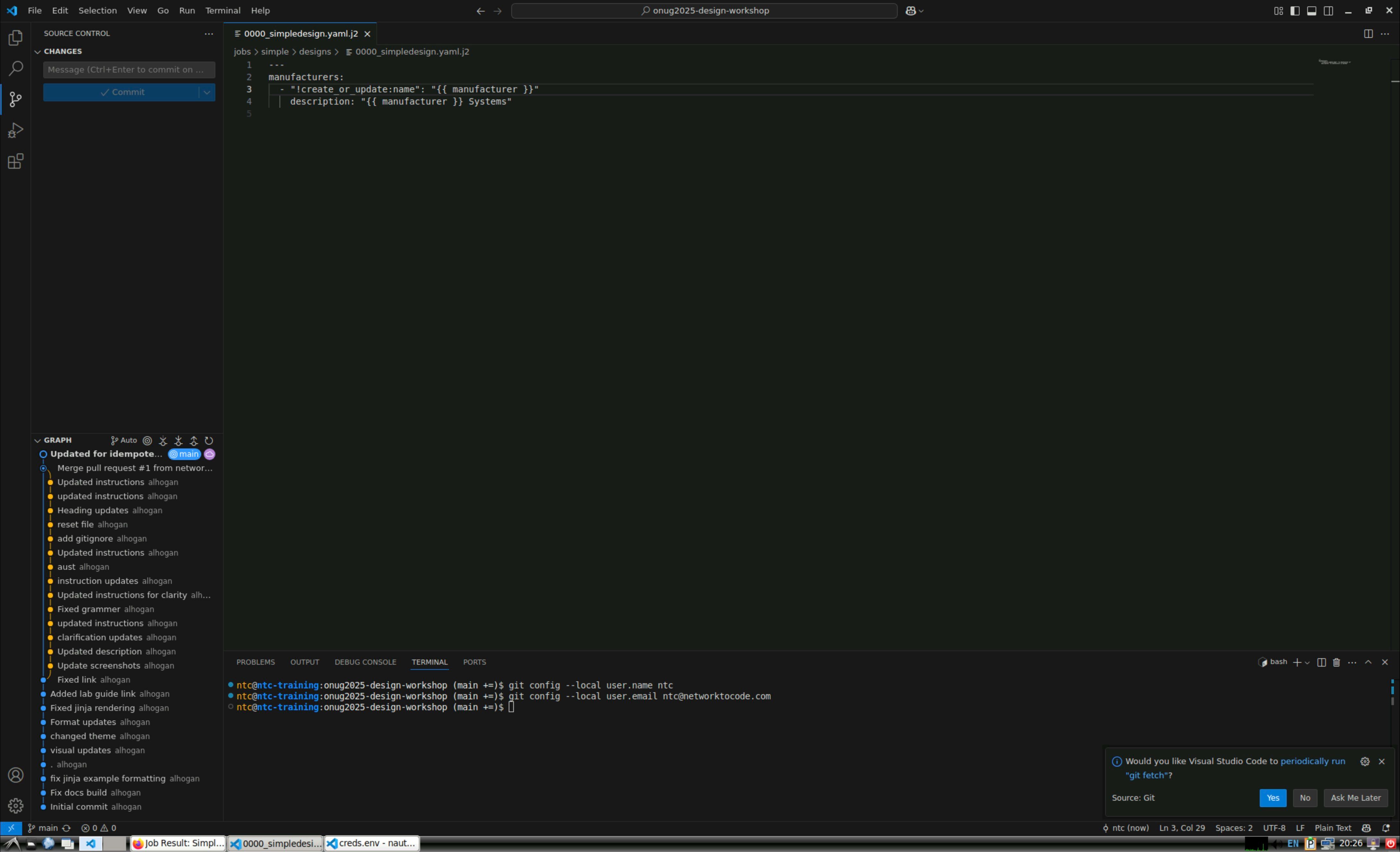This screenshot has height=852, width=1400.
Task: Click the Fetch icon in Graph header
Action: [x=163, y=441]
